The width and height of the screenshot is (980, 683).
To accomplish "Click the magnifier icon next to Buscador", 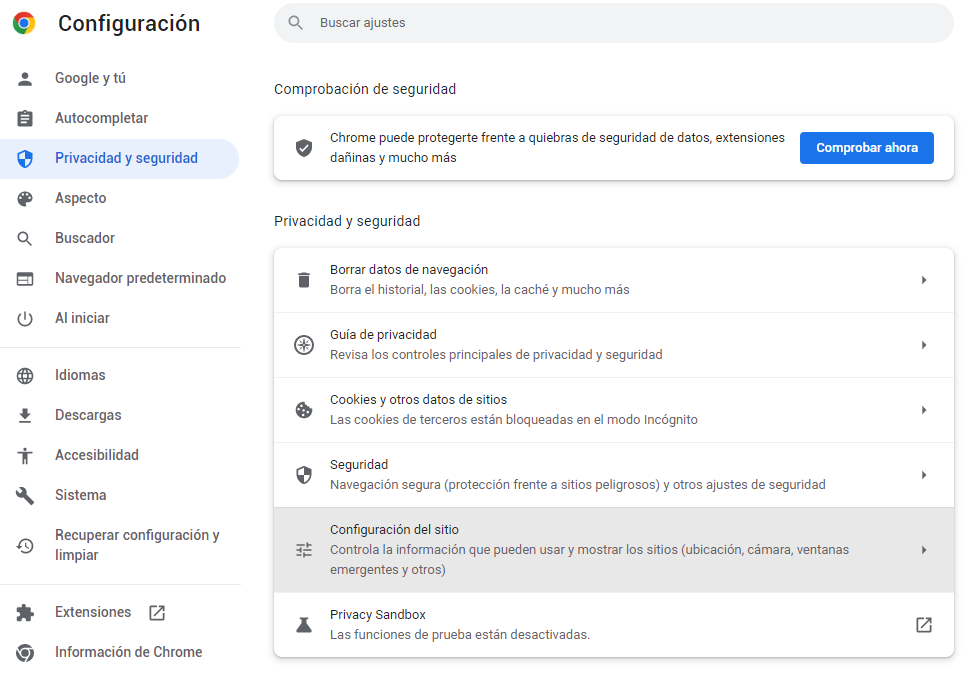I will click(x=25, y=239).
